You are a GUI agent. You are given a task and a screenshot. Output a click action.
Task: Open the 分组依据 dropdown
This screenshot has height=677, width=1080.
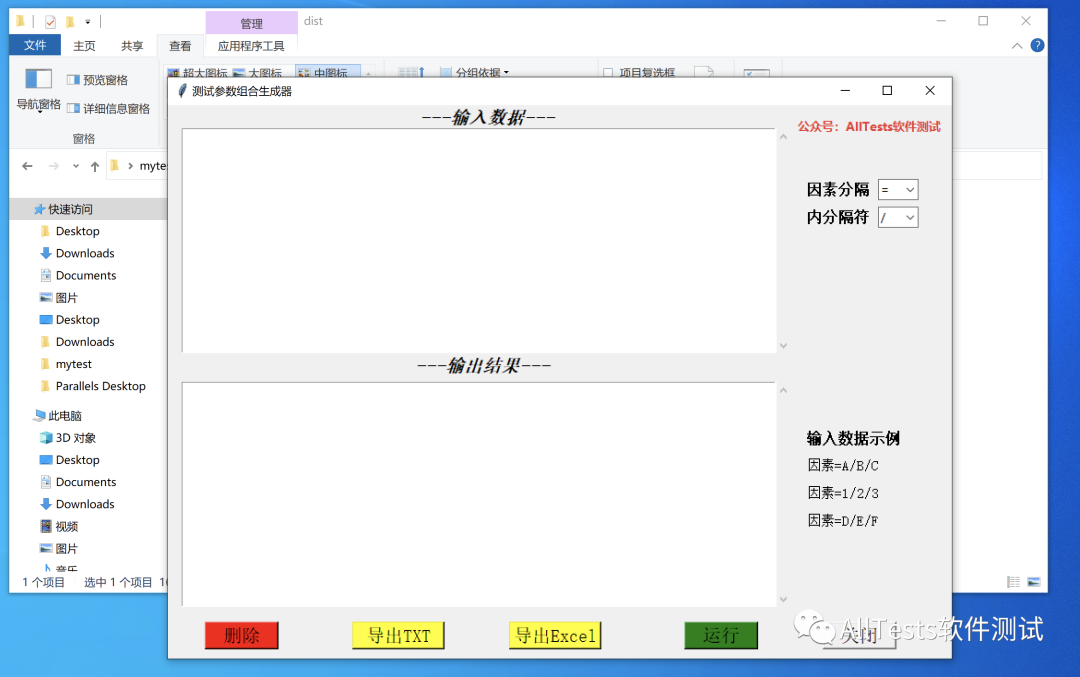click(475, 72)
